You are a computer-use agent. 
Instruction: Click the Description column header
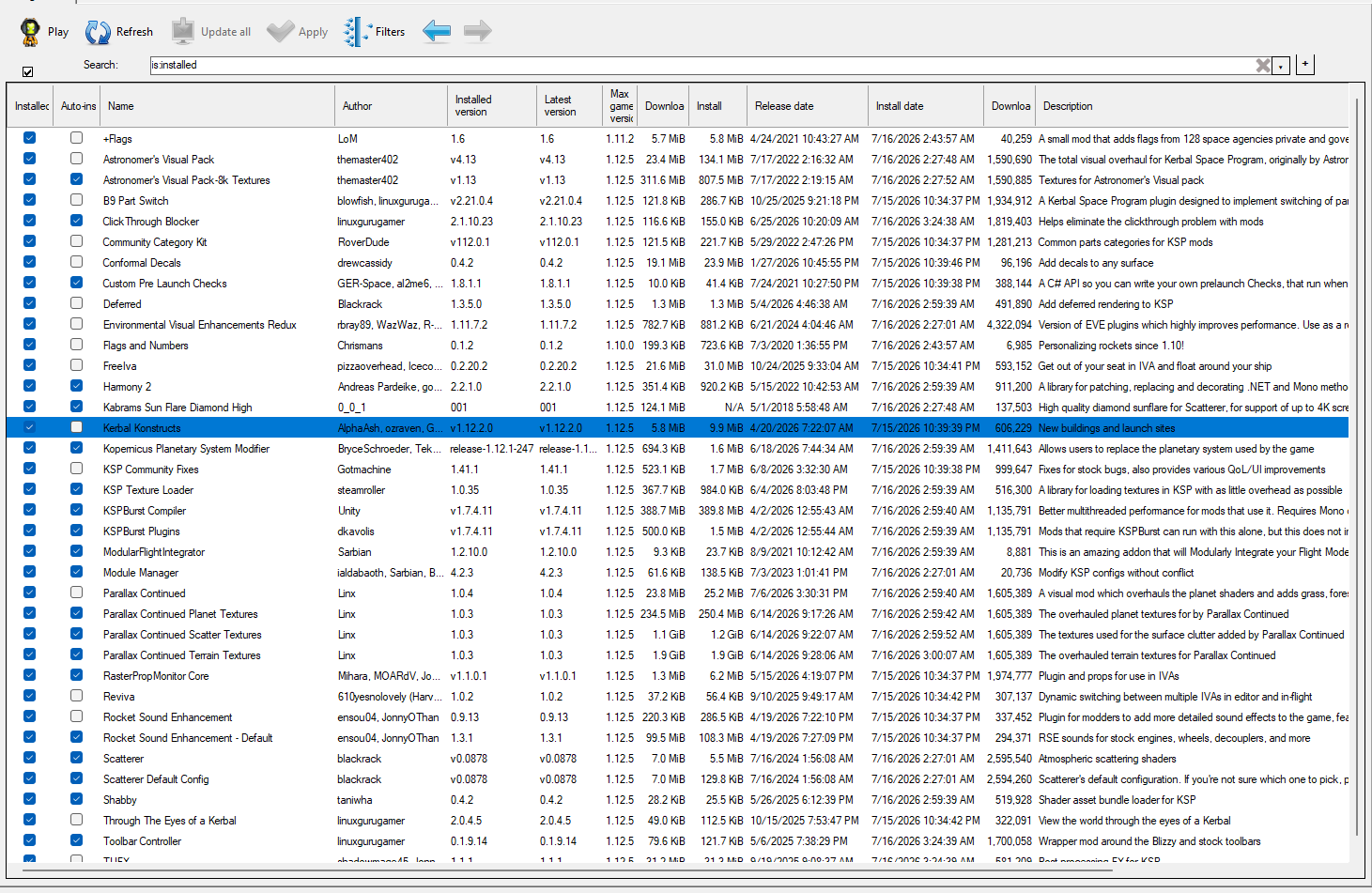click(1193, 106)
